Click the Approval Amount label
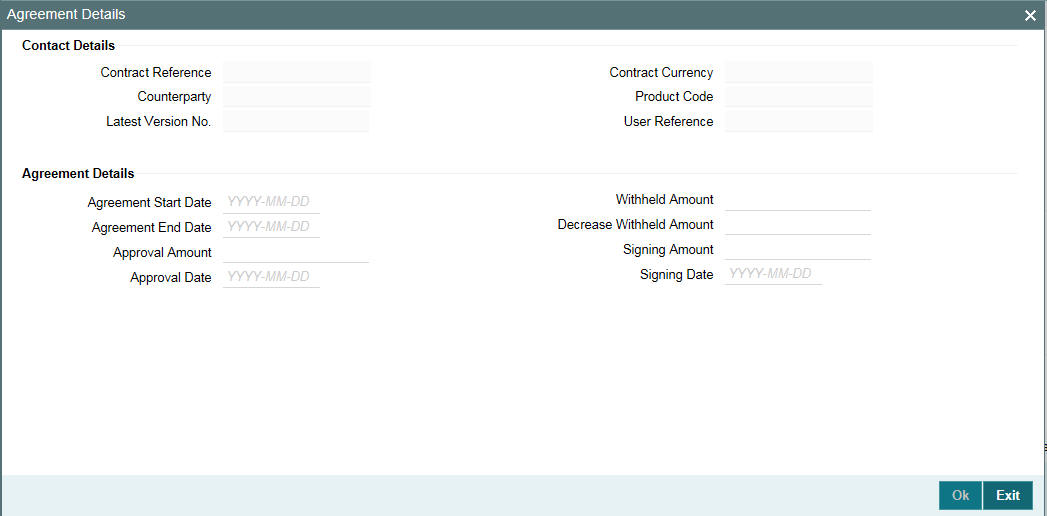Screen dimensions: 1047x516 click(x=162, y=252)
